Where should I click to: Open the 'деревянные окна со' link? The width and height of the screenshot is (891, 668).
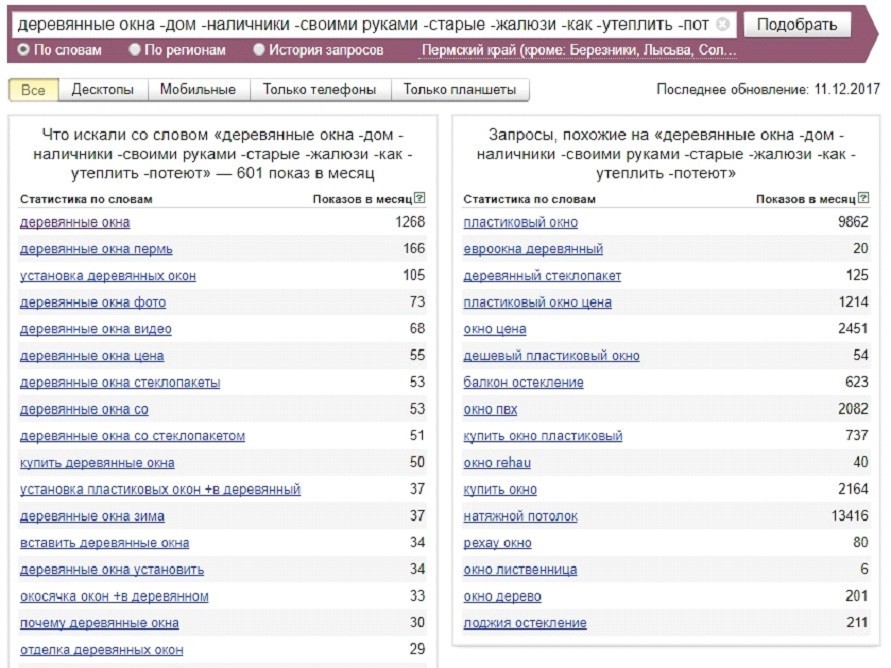click(84, 409)
